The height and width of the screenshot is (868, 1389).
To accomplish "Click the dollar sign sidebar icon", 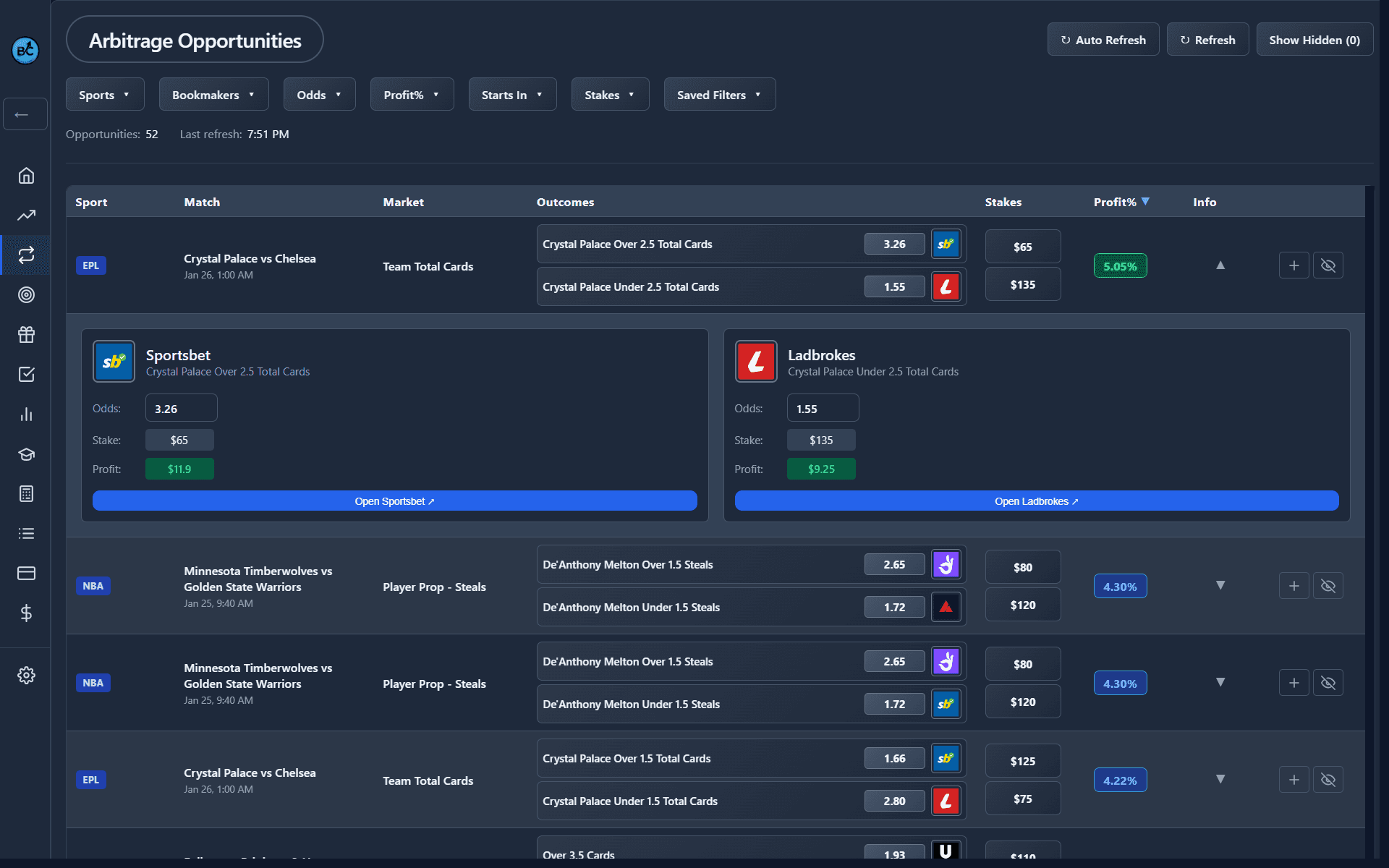I will point(26,613).
